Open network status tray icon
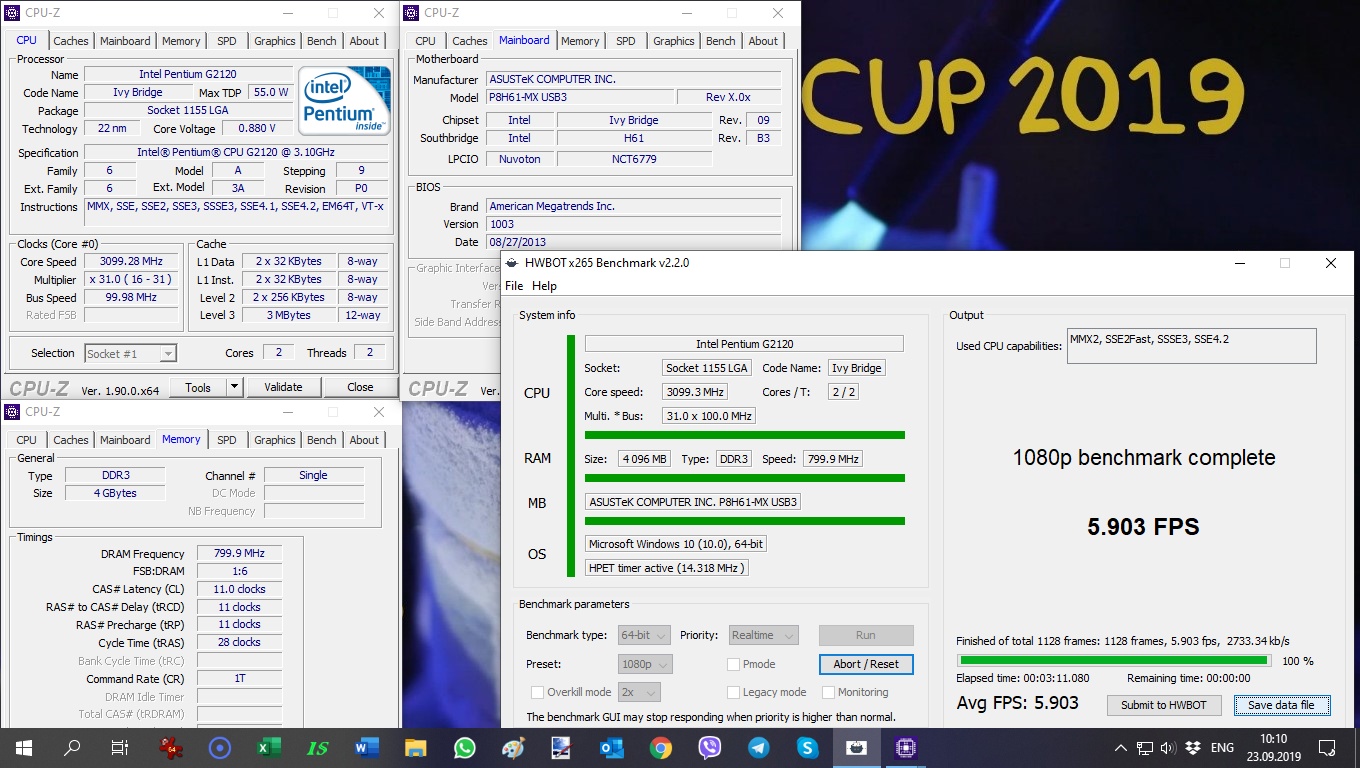The height and width of the screenshot is (768, 1360). tap(1144, 747)
